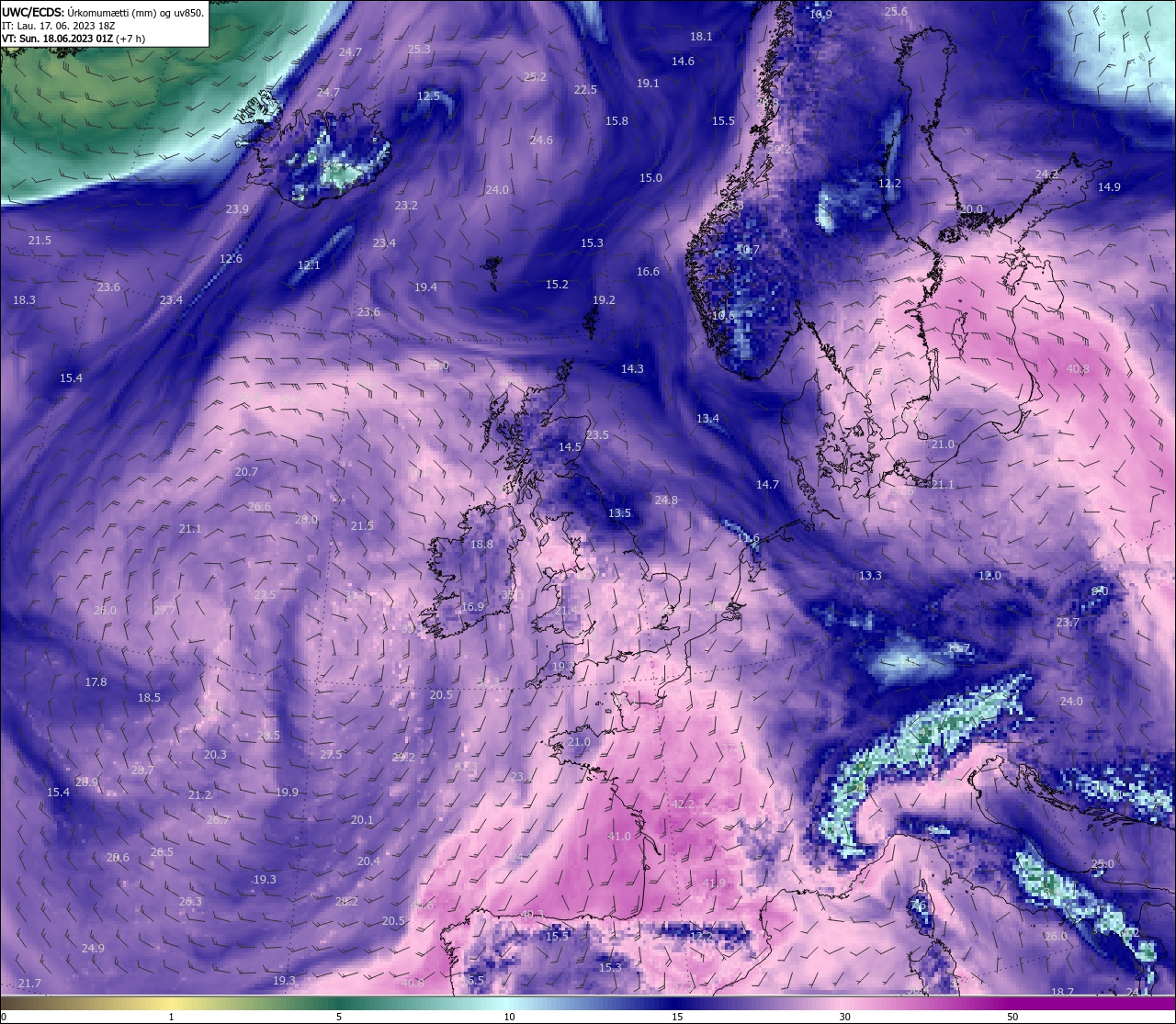1176x1024 pixels.
Task: Click the 25.3 value north of Iceland
Action: (x=419, y=50)
